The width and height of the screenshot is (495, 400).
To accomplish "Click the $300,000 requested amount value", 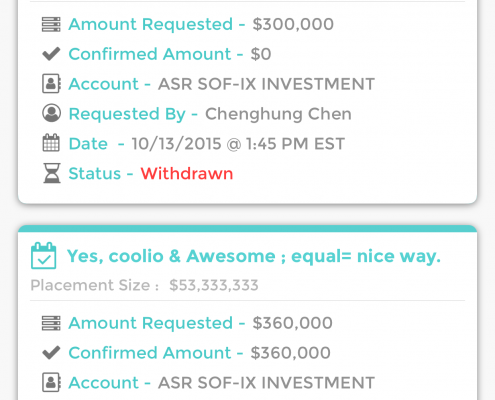I will point(293,24).
